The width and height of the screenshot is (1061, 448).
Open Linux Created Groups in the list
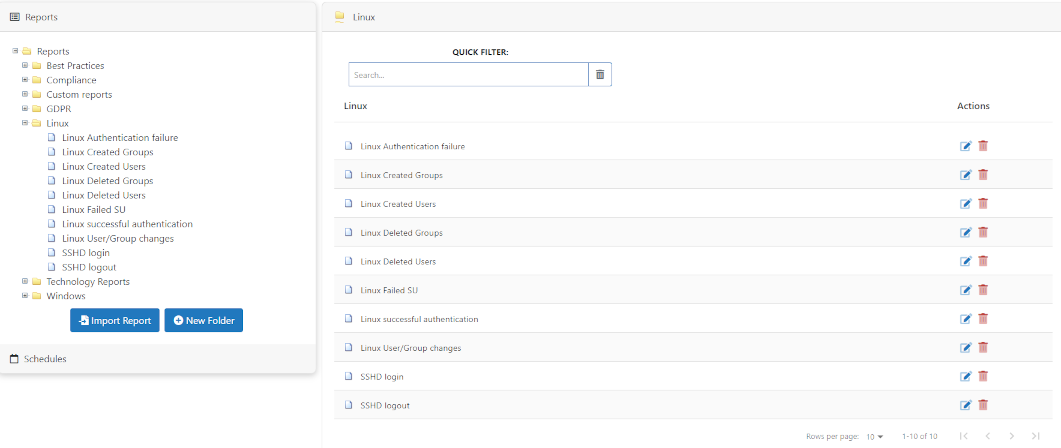point(402,175)
